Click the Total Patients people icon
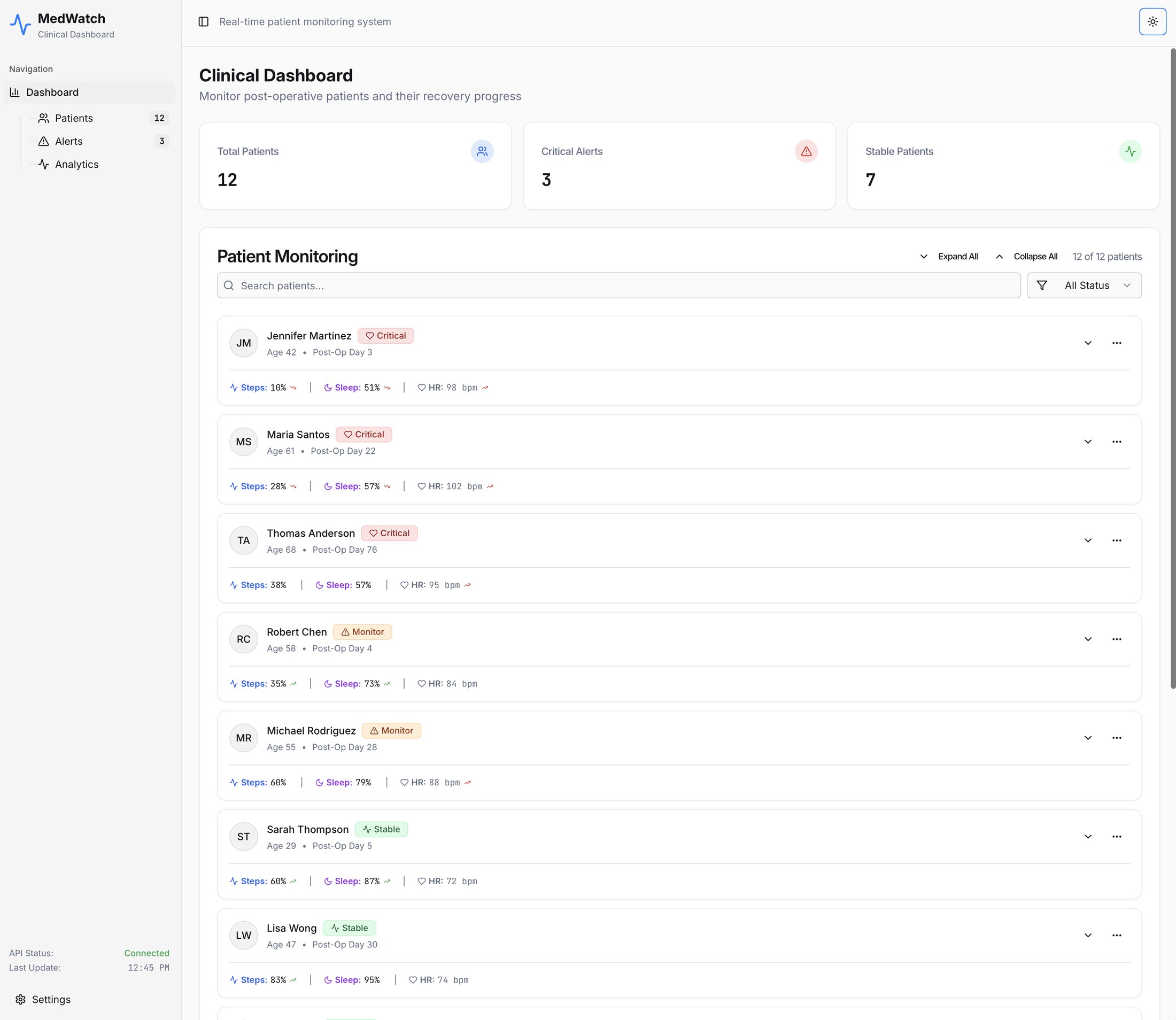This screenshot has width=1176, height=1020. pyautogui.click(x=482, y=151)
